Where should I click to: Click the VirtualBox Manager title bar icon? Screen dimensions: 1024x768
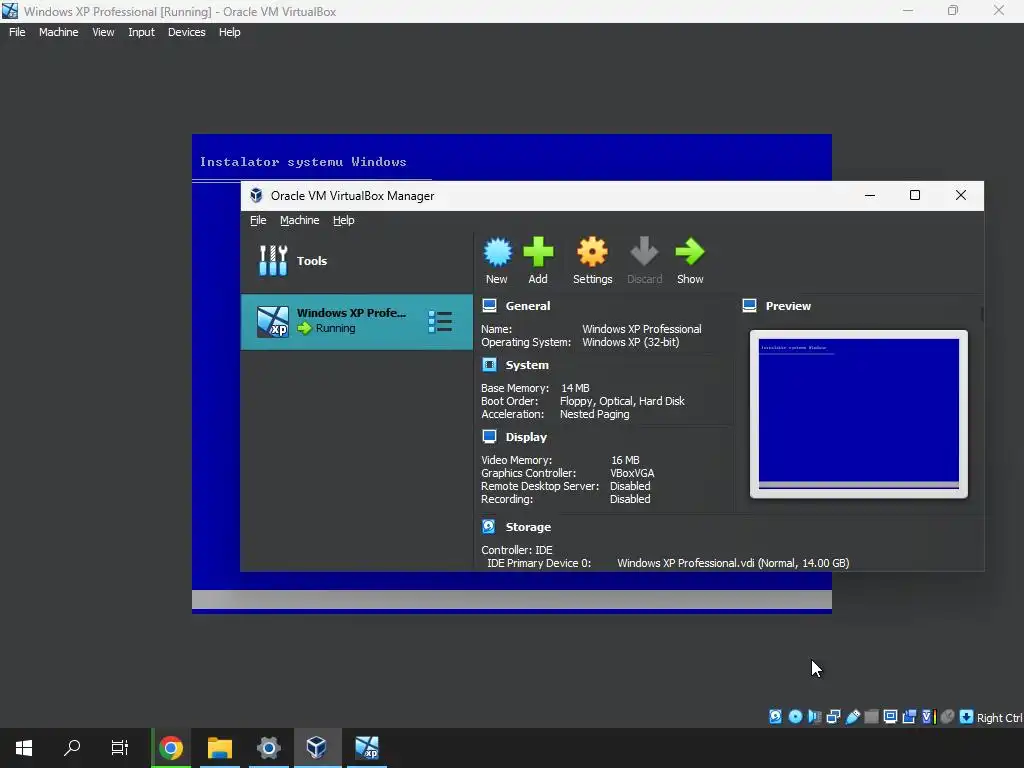[x=256, y=195]
